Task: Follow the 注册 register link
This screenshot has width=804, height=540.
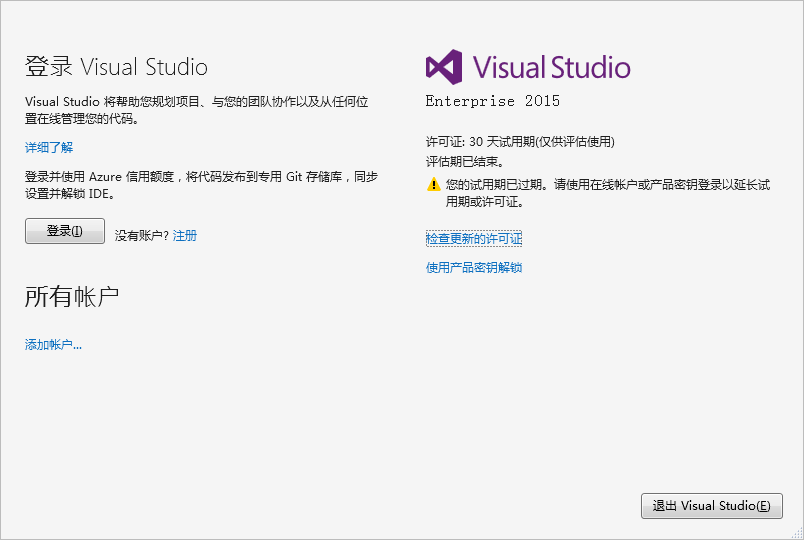Action: (185, 235)
